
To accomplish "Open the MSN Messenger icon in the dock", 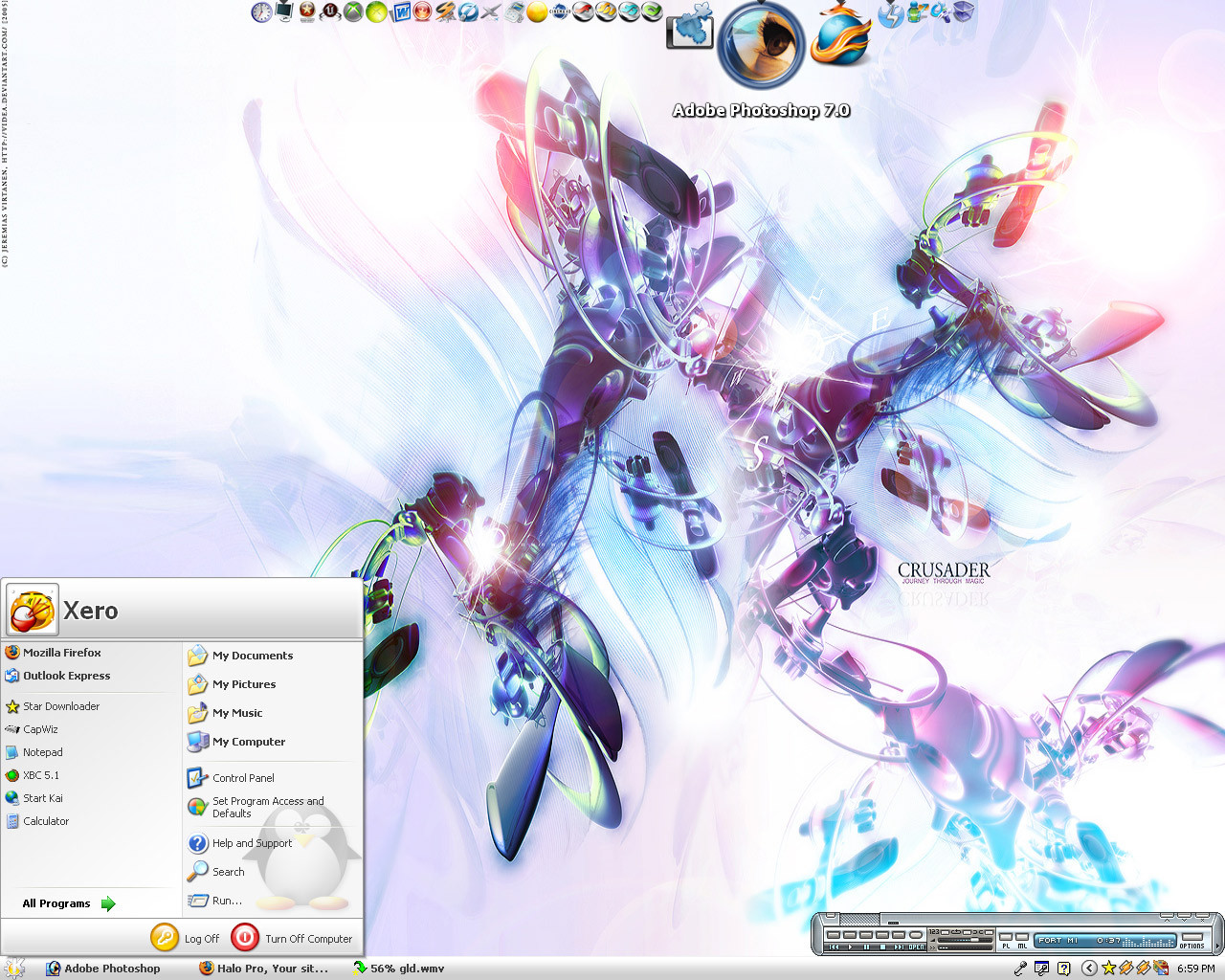I will click(x=917, y=12).
